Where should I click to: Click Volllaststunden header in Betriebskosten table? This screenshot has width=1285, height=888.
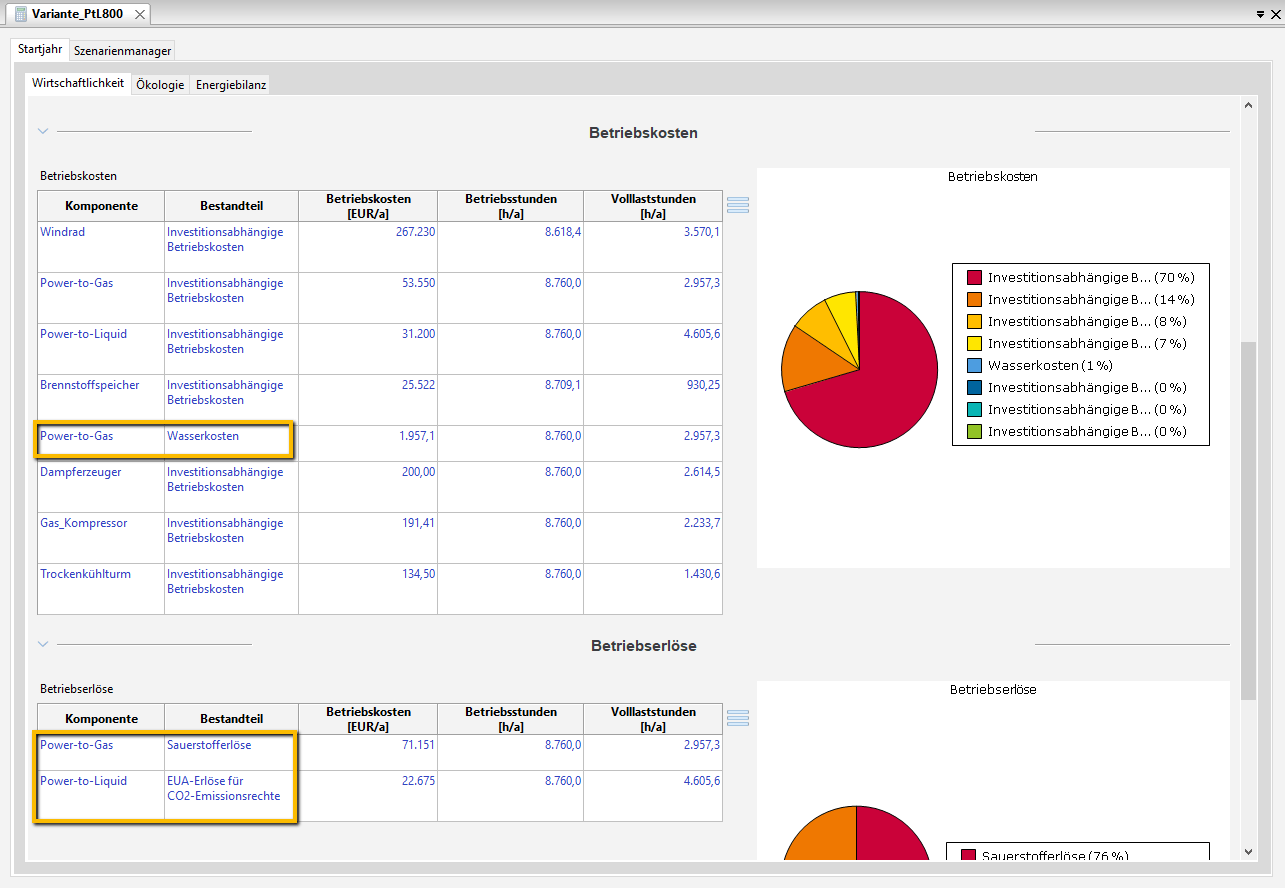click(x=653, y=206)
